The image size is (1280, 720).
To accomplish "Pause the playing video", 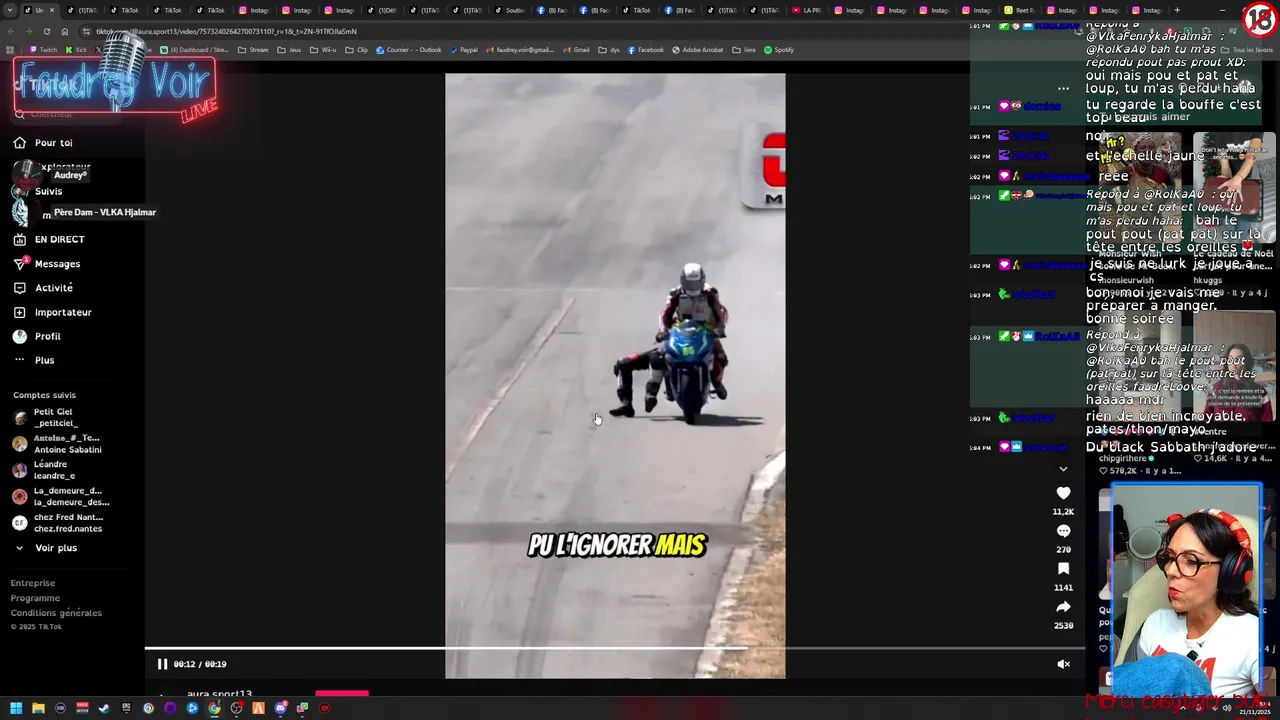I will point(162,664).
